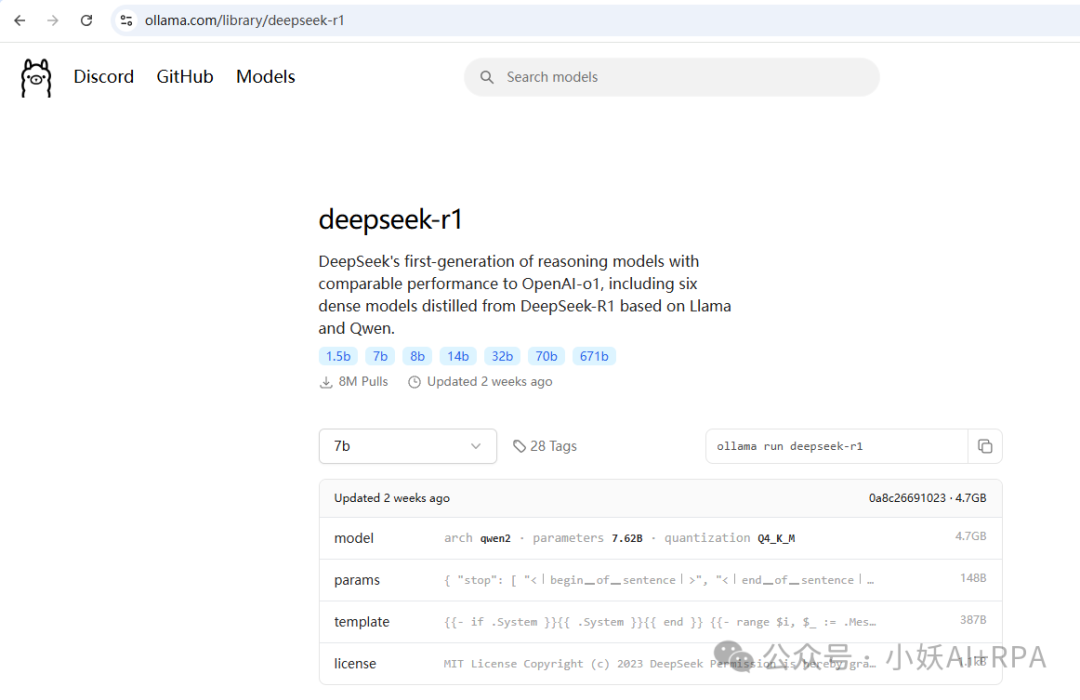Focus the Search models field
The height and width of the screenshot is (700, 1080).
point(672,77)
